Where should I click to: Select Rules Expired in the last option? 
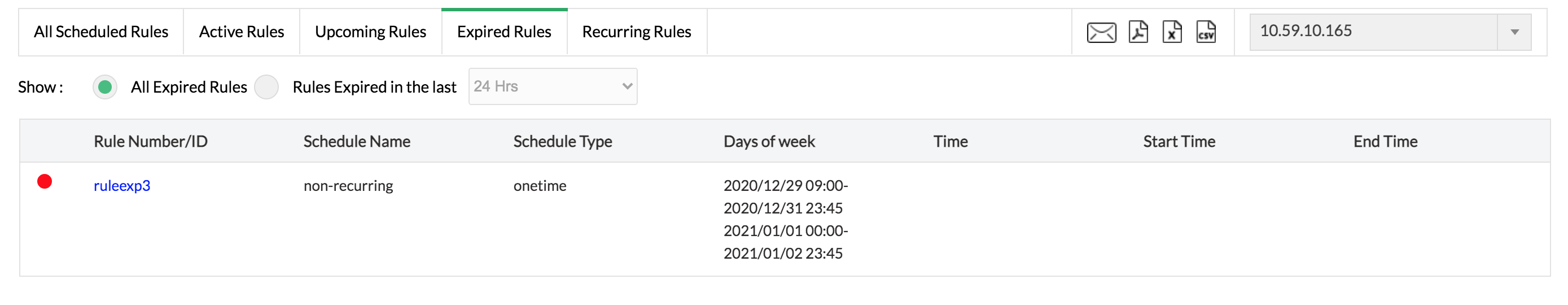[x=266, y=87]
